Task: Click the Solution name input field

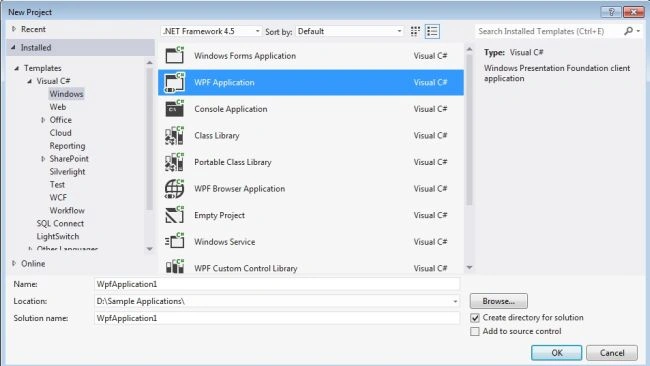Action: 277,318
